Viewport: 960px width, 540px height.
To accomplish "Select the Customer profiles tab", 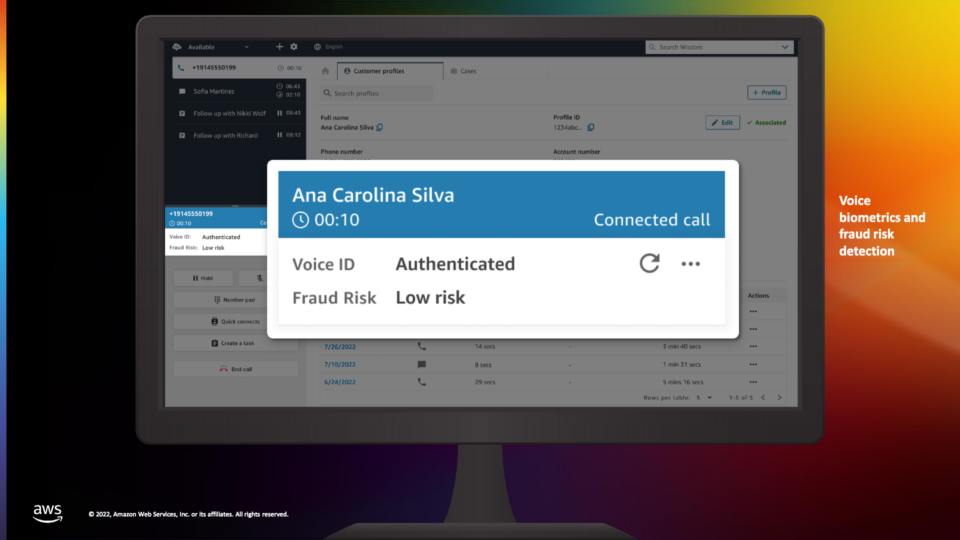I will [390, 71].
